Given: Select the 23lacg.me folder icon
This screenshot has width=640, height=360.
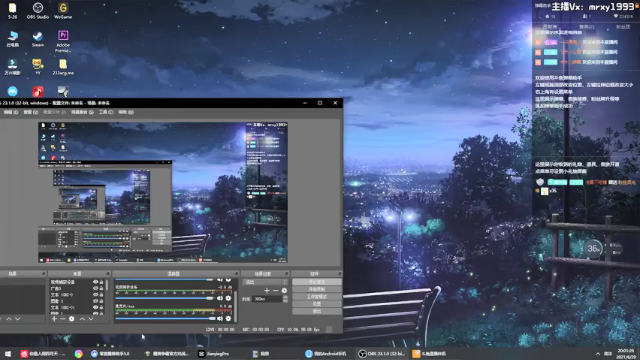Looking at the screenshot, I should tap(63, 67).
